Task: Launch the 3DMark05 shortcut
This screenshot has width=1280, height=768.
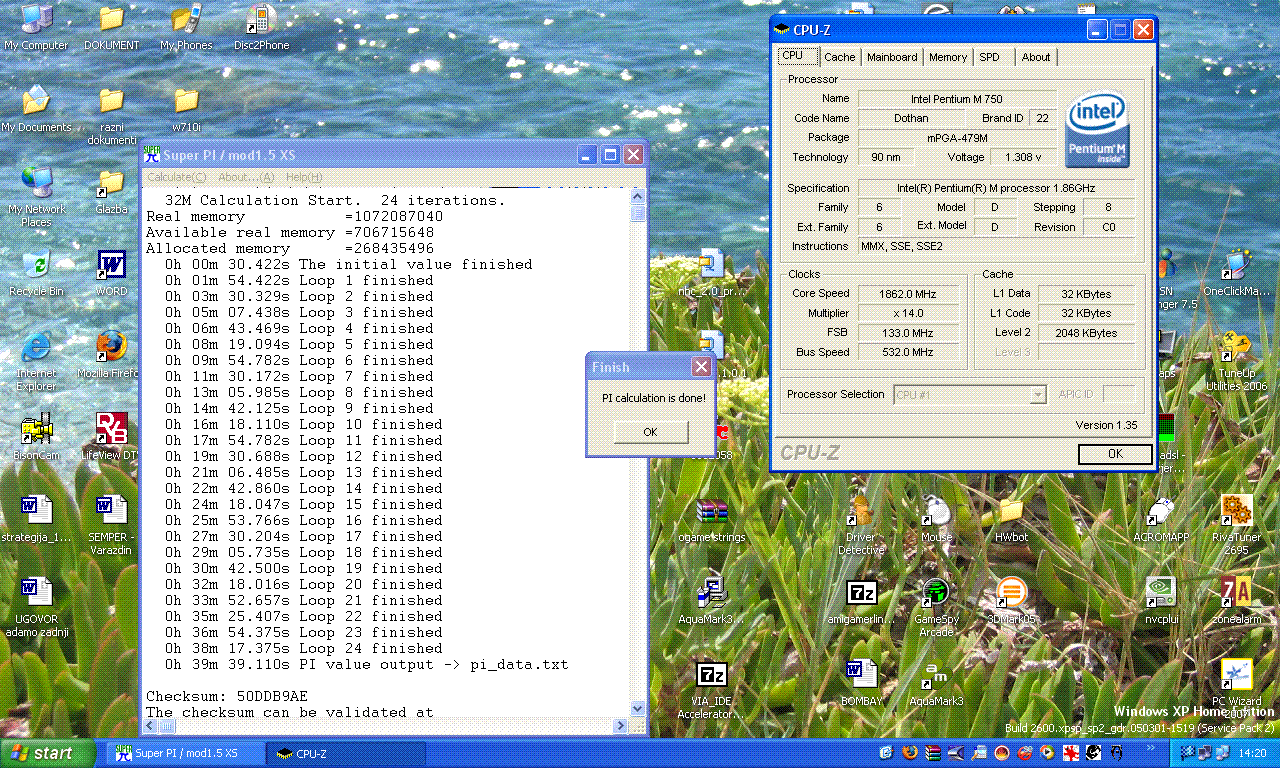Action: pyautogui.click(x=1011, y=600)
